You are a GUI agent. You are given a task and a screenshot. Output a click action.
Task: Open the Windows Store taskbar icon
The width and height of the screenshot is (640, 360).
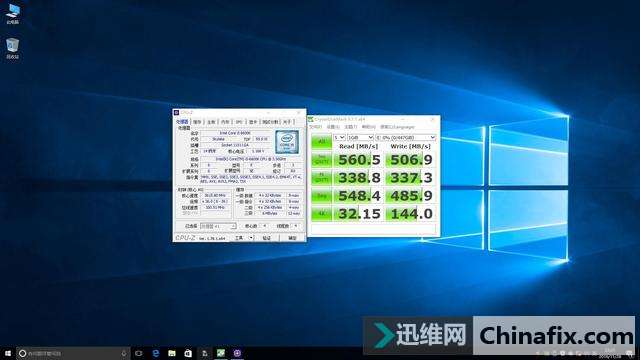(x=188, y=353)
